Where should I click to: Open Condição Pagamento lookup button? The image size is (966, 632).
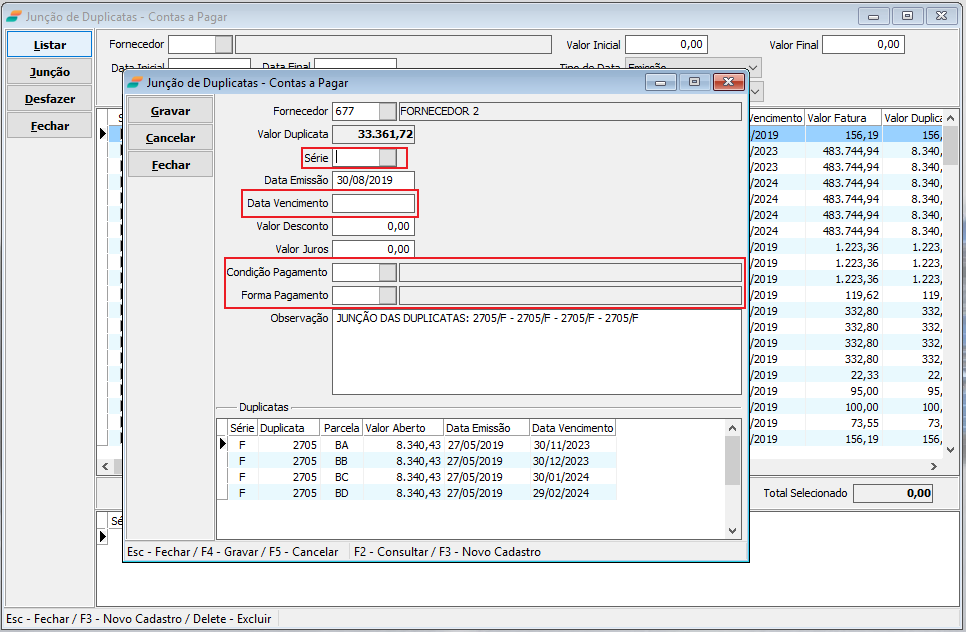388,272
